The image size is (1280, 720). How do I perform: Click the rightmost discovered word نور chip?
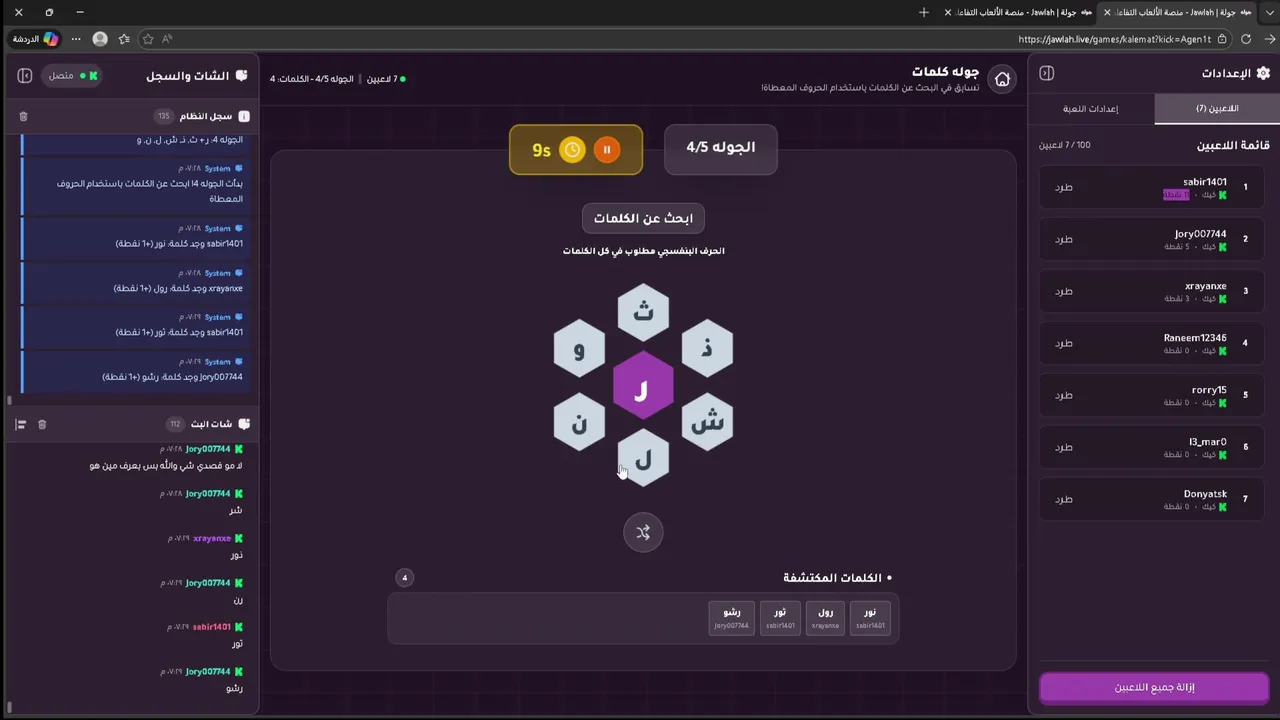(870, 618)
